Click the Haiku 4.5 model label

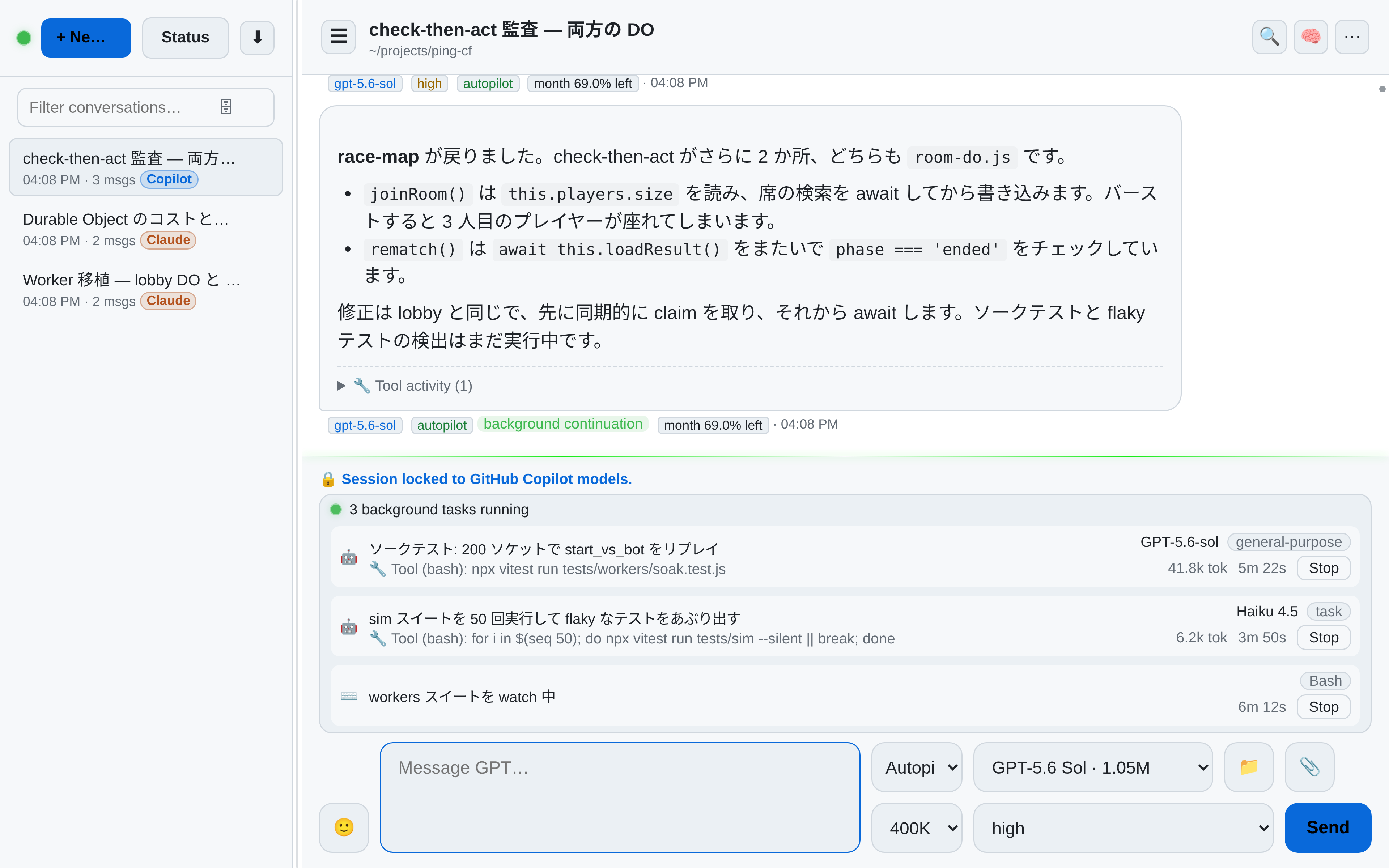coord(1267,611)
